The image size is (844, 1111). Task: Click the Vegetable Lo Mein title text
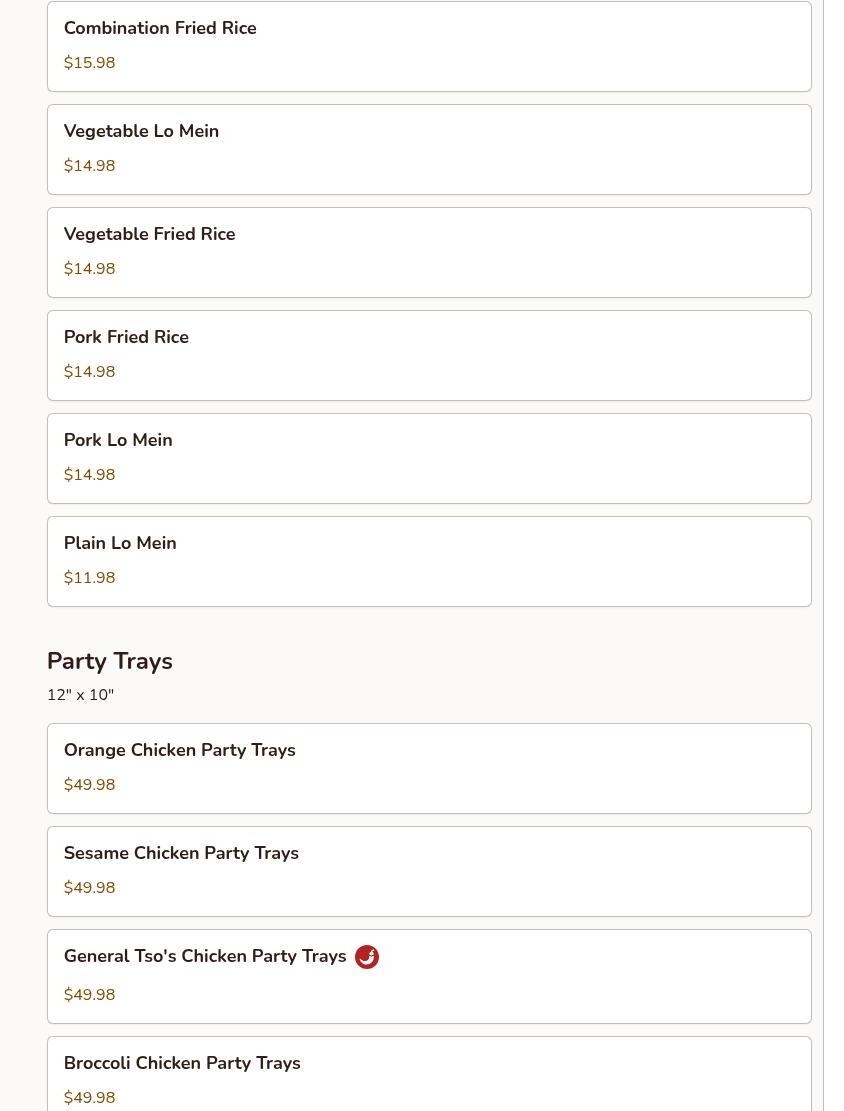[x=141, y=131]
